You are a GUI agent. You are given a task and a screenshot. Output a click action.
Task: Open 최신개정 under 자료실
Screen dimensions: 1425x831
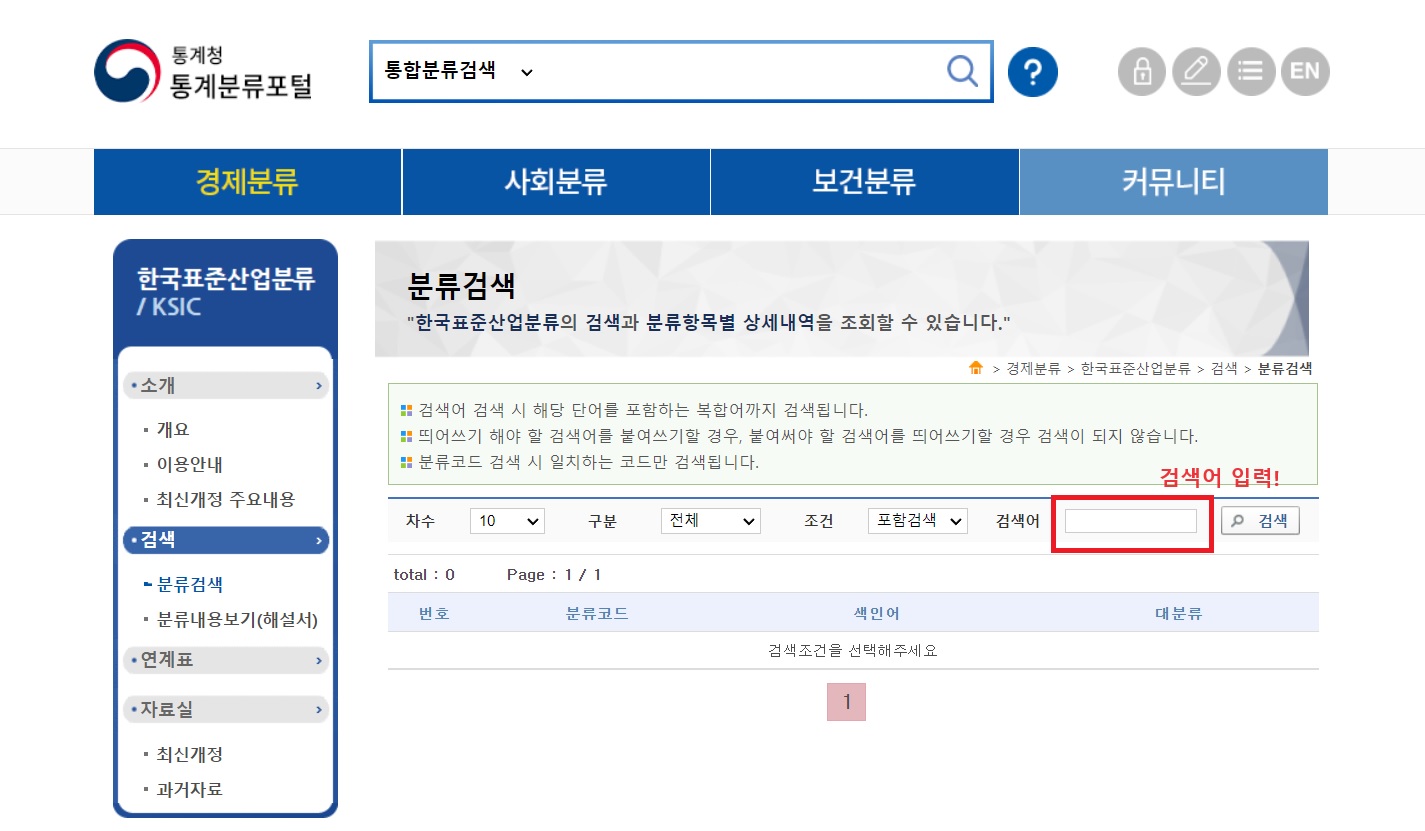[190, 755]
